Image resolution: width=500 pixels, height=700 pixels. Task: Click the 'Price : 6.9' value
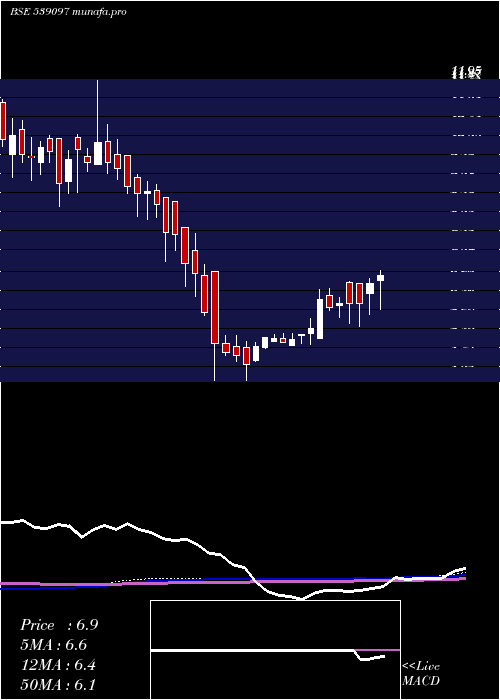point(59,625)
